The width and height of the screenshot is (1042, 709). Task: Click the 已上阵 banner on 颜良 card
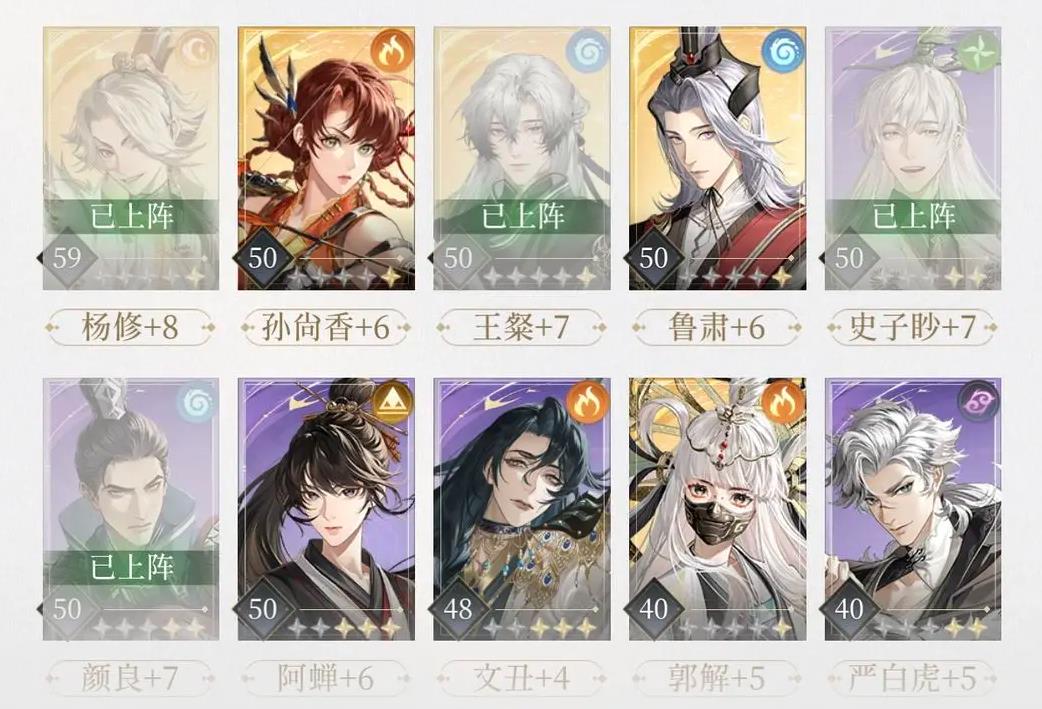click(130, 568)
